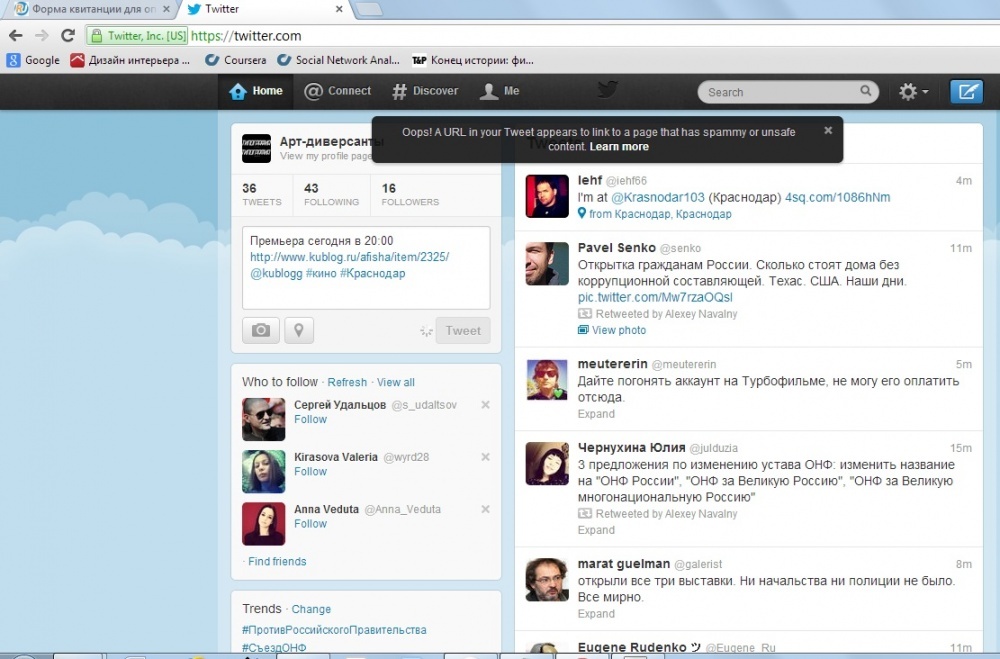The image size is (1000, 659).
Task: Expand the marat guelman tweet
Action: pos(596,614)
